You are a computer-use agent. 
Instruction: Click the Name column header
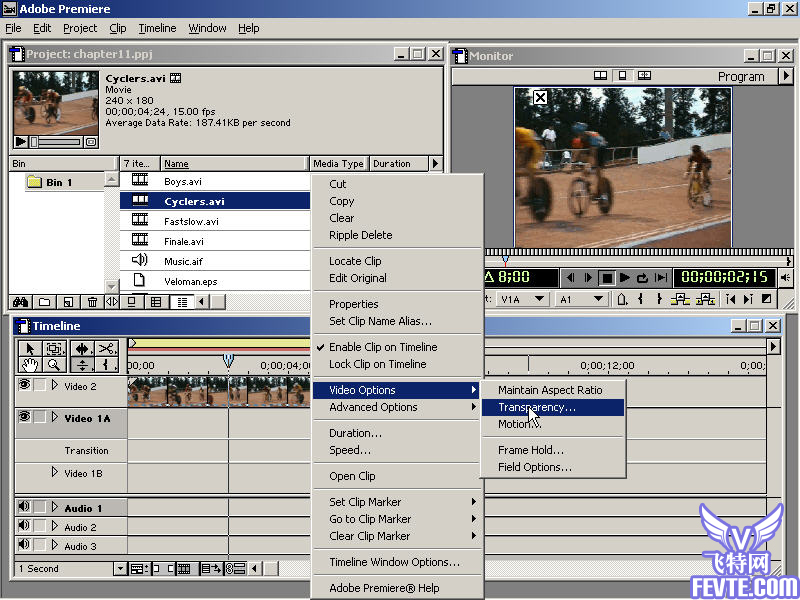tap(233, 163)
